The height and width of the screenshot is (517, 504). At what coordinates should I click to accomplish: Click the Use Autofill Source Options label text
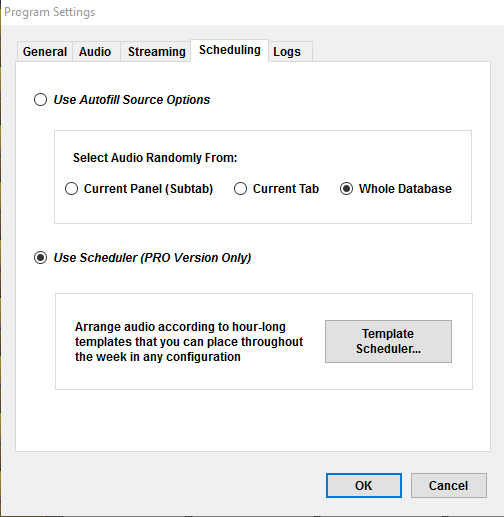click(x=132, y=100)
